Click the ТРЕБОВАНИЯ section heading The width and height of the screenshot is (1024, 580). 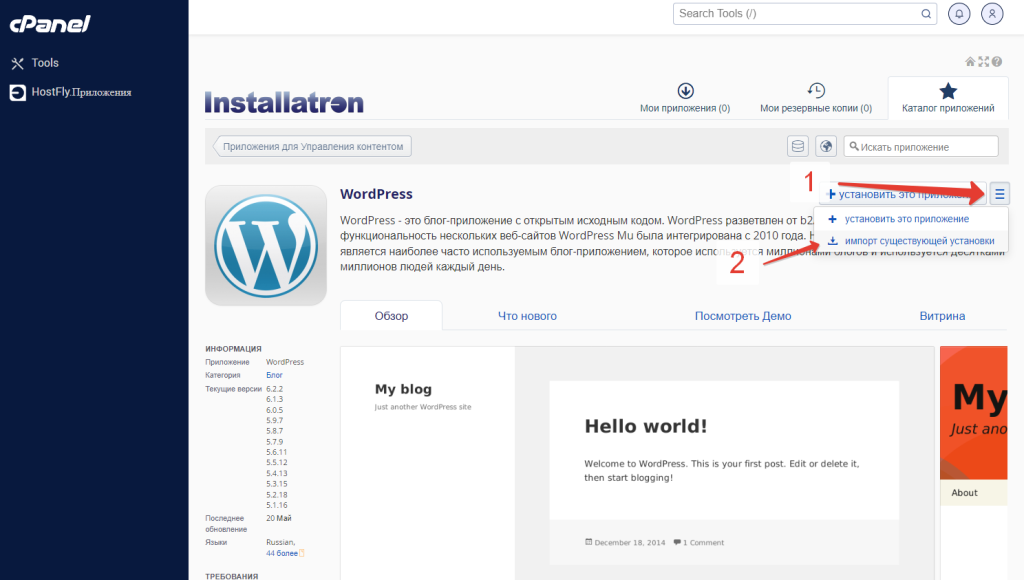point(231,576)
